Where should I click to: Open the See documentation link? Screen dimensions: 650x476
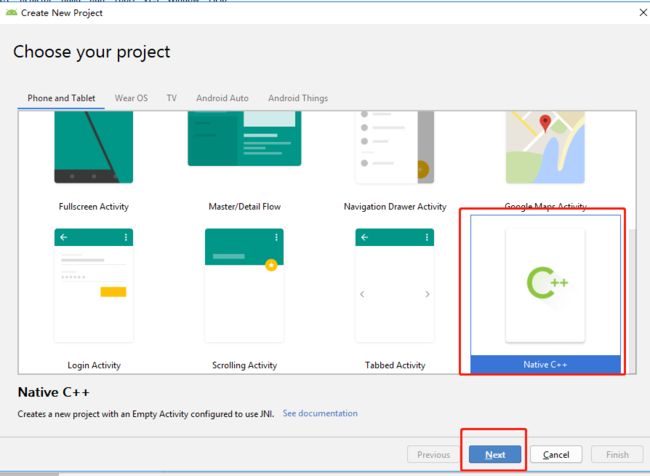click(x=320, y=413)
